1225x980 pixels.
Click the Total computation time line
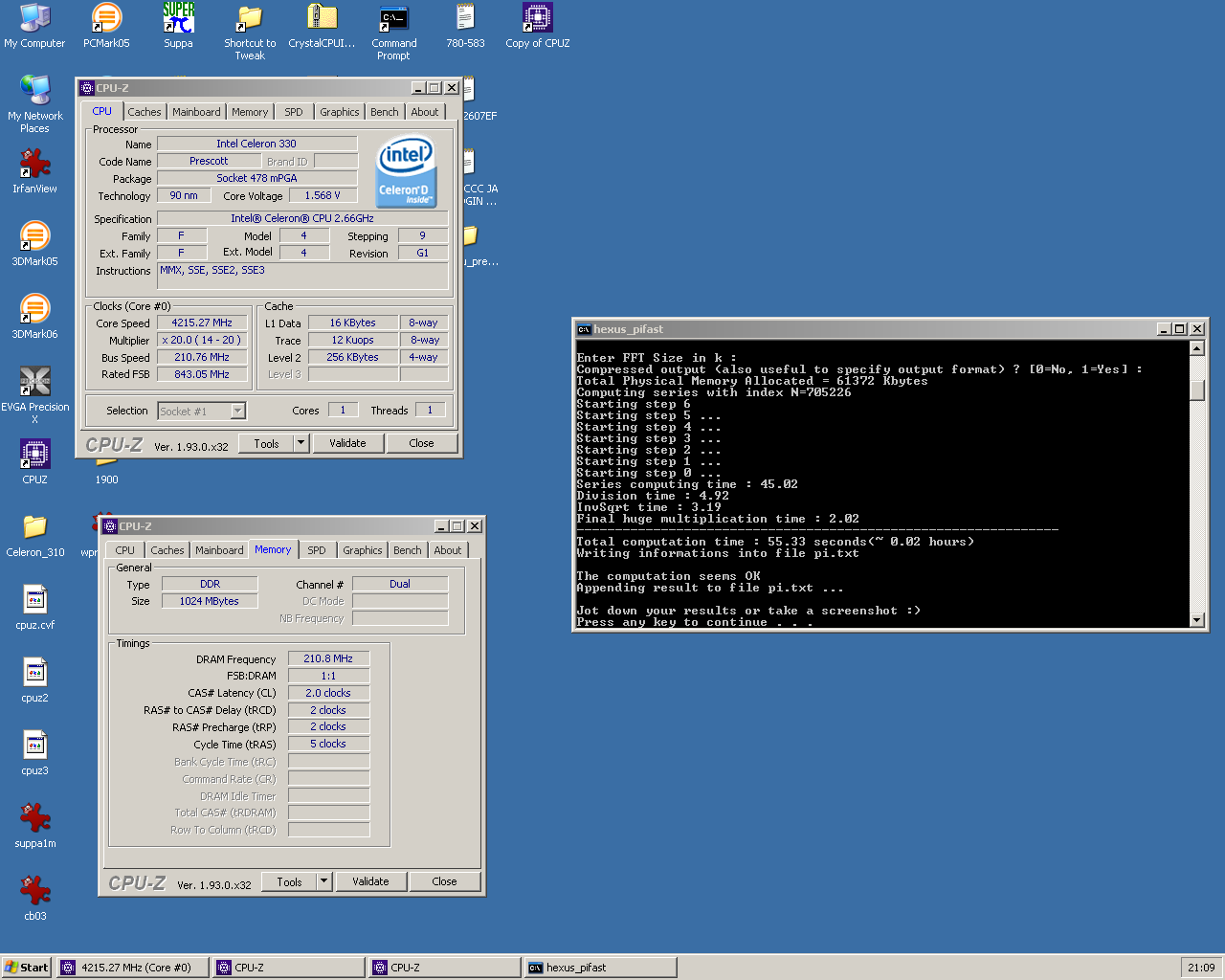click(x=775, y=542)
